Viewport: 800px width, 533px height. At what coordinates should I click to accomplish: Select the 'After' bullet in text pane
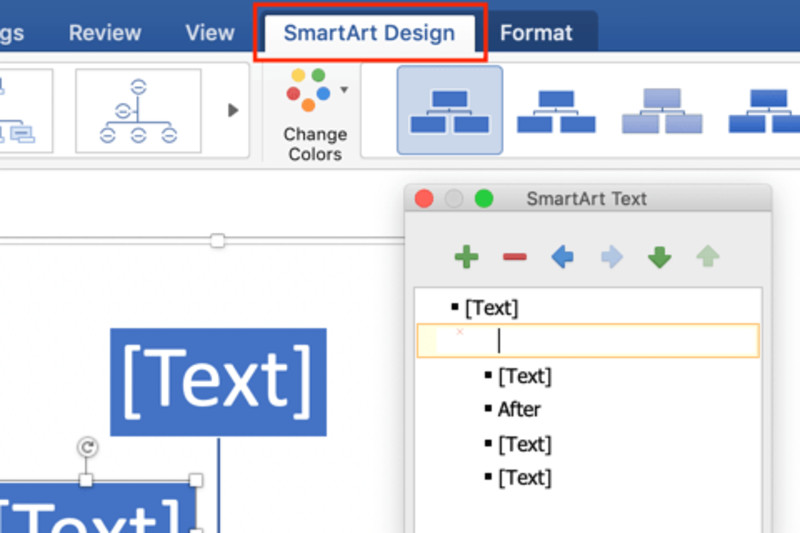click(519, 409)
